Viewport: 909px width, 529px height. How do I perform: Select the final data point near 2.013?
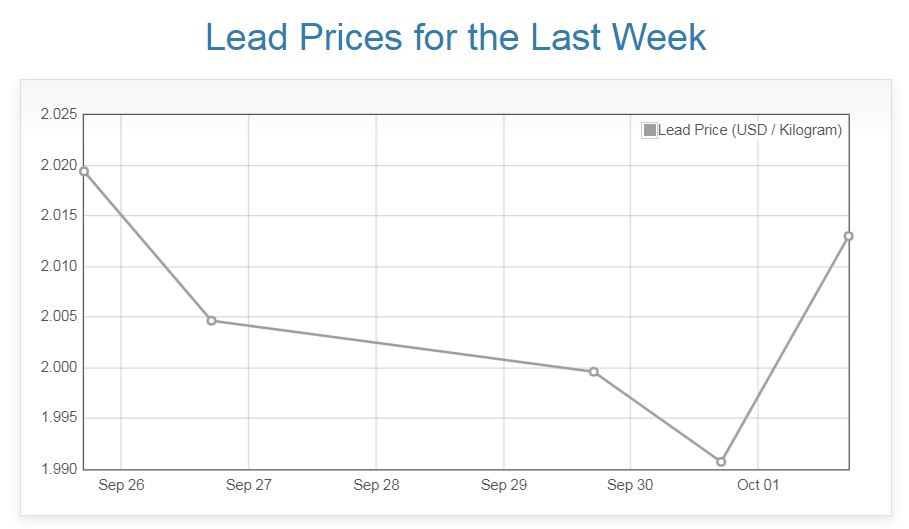click(x=848, y=236)
